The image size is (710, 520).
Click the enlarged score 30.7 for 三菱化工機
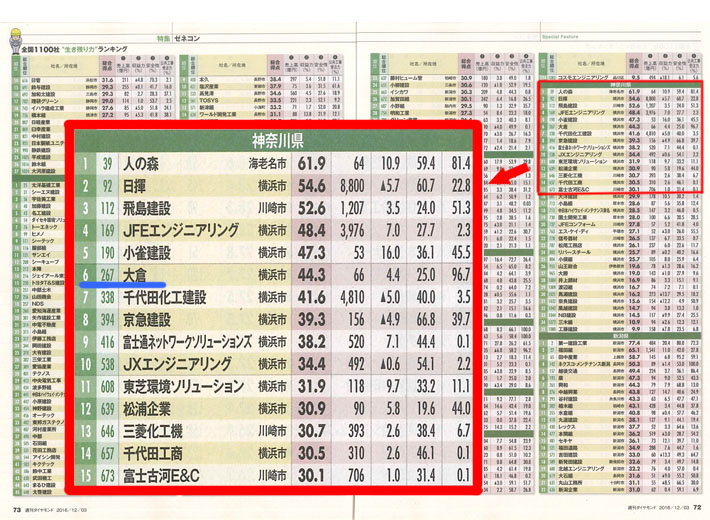(x=312, y=431)
